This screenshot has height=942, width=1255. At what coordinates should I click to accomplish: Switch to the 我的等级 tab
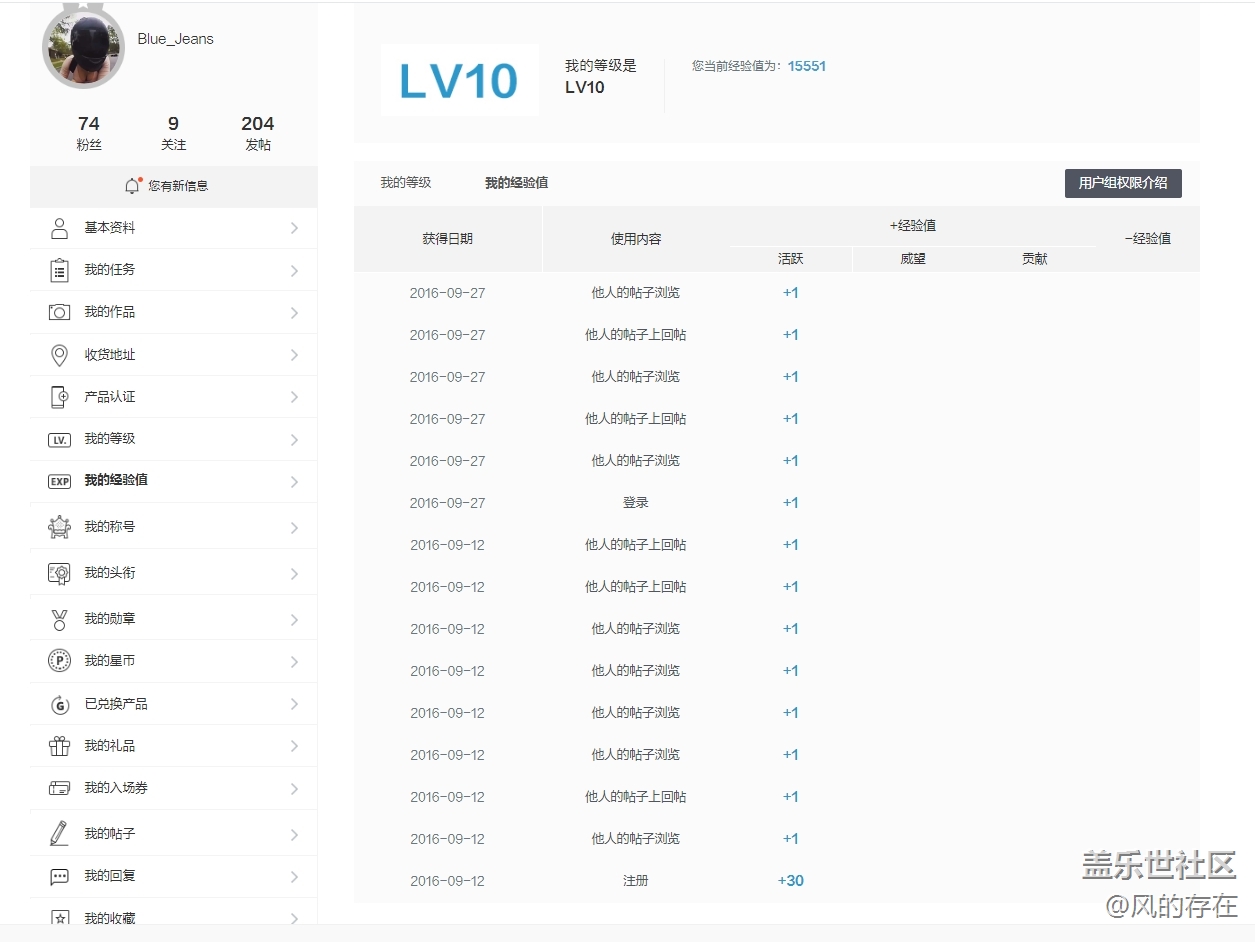click(x=405, y=183)
